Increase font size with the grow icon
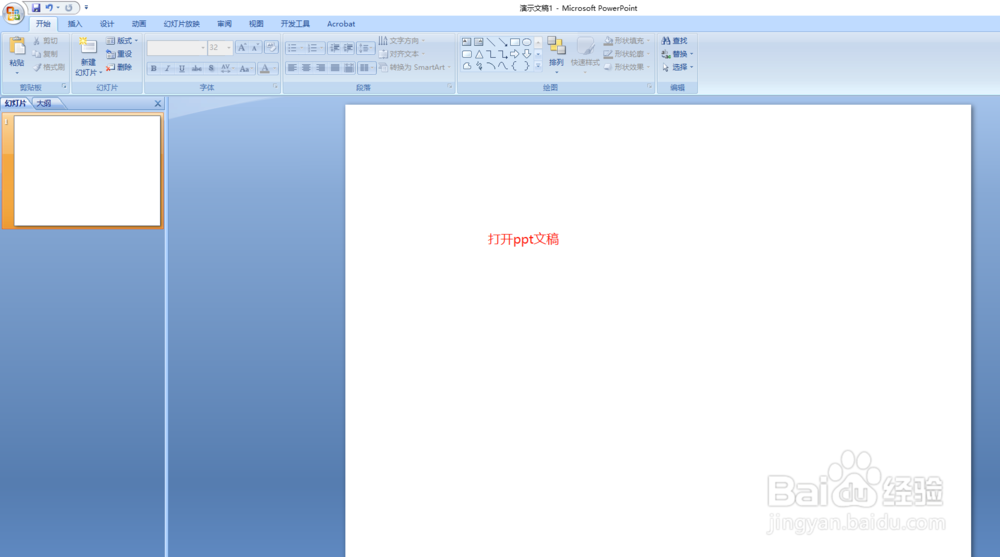This screenshot has width=1000, height=557. click(242, 48)
